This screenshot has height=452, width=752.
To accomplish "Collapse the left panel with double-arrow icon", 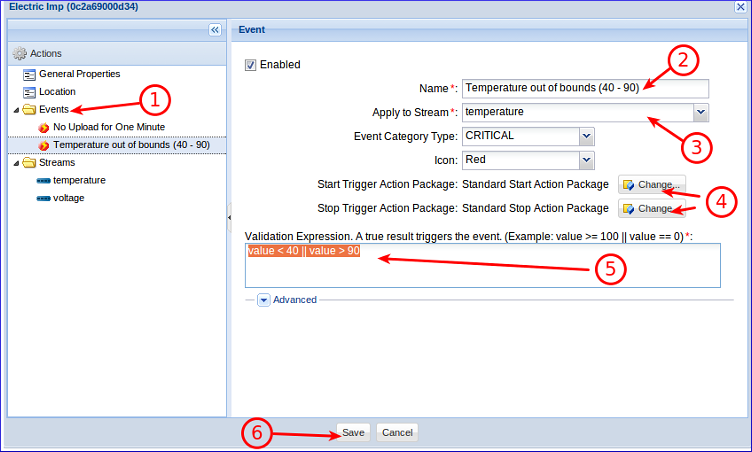I will [214, 30].
